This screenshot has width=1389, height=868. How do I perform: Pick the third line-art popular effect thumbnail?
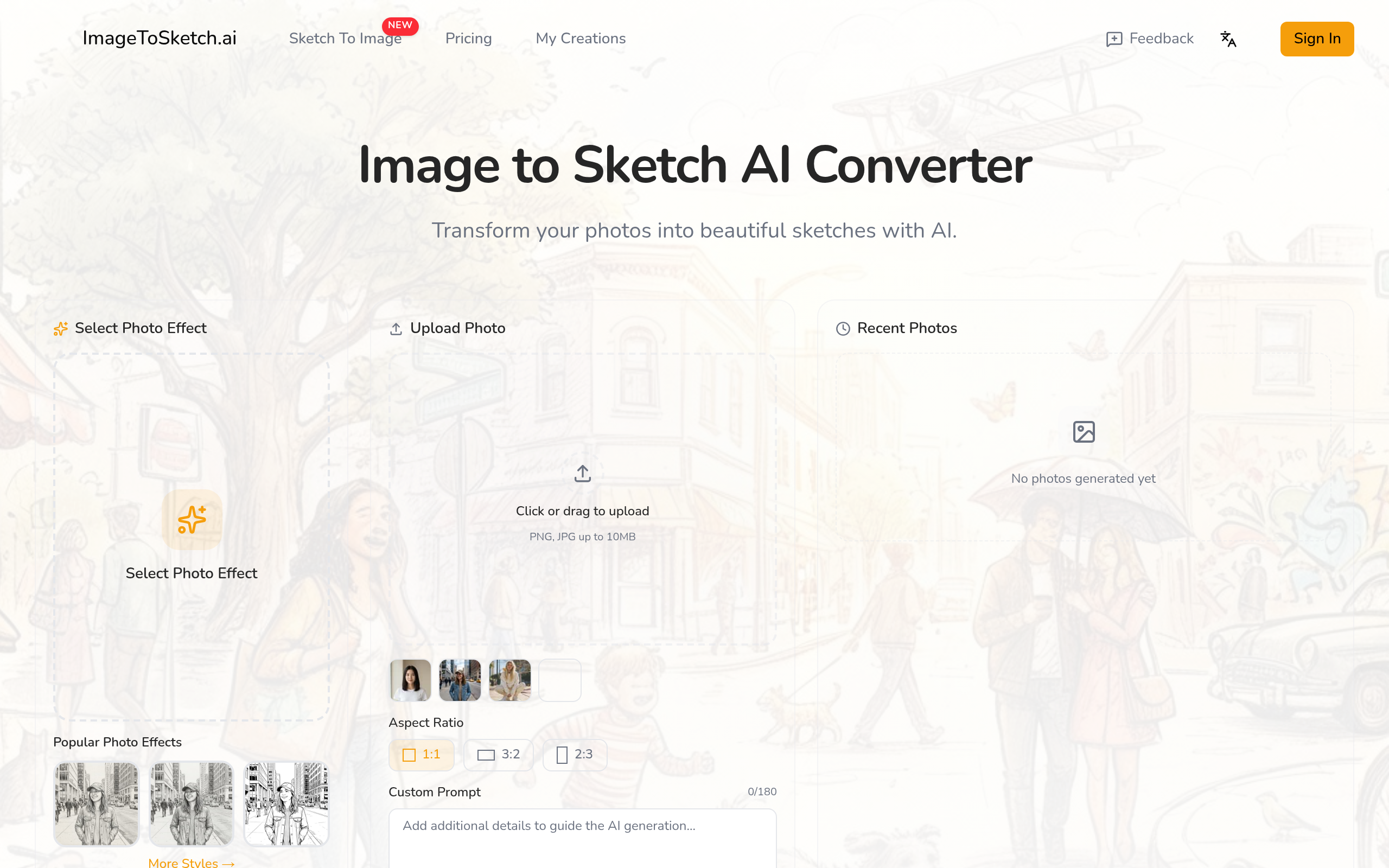point(286,803)
